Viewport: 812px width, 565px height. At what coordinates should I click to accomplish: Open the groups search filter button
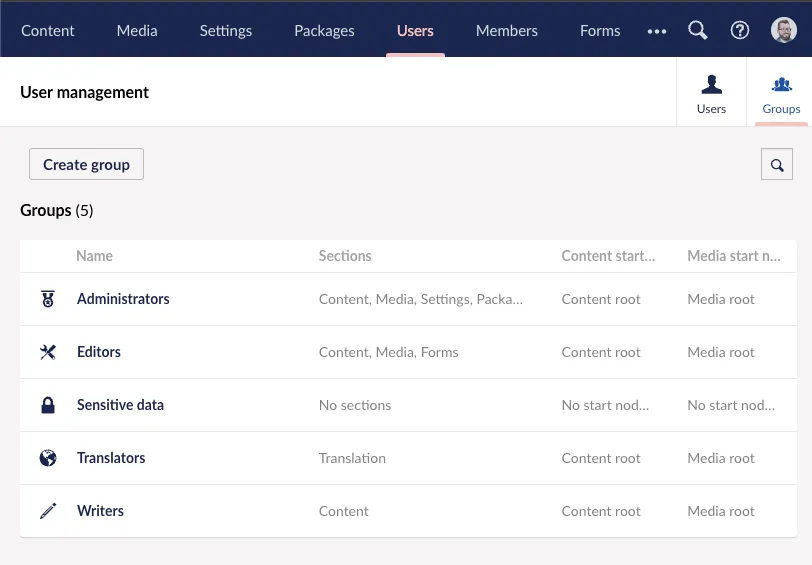pos(776,164)
